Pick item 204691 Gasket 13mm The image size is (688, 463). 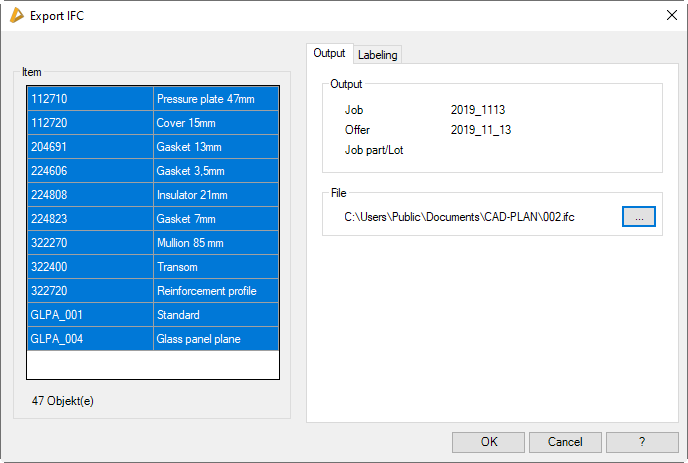pyautogui.click(x=152, y=147)
